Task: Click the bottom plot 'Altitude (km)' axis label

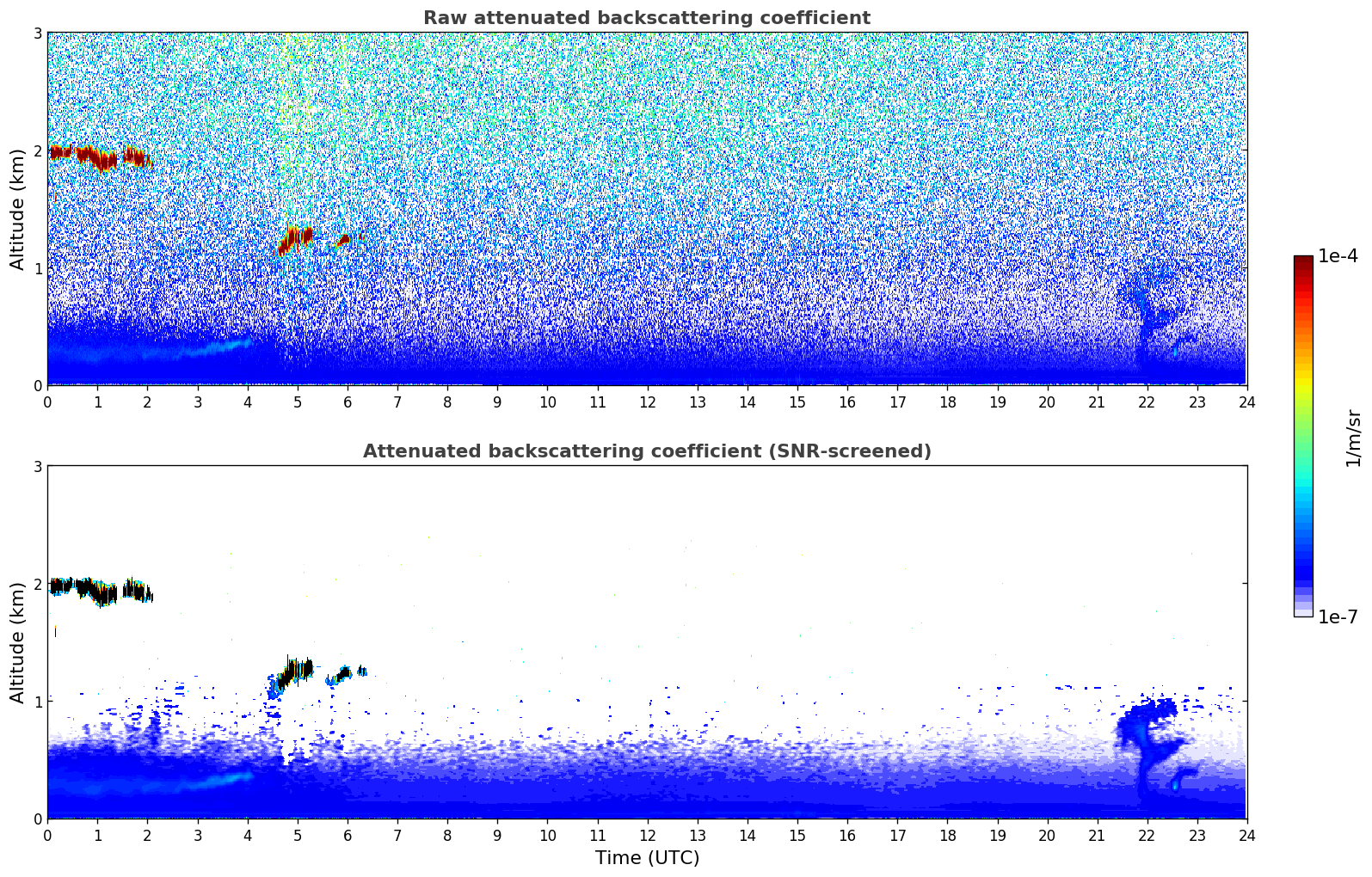Action: coord(18,642)
